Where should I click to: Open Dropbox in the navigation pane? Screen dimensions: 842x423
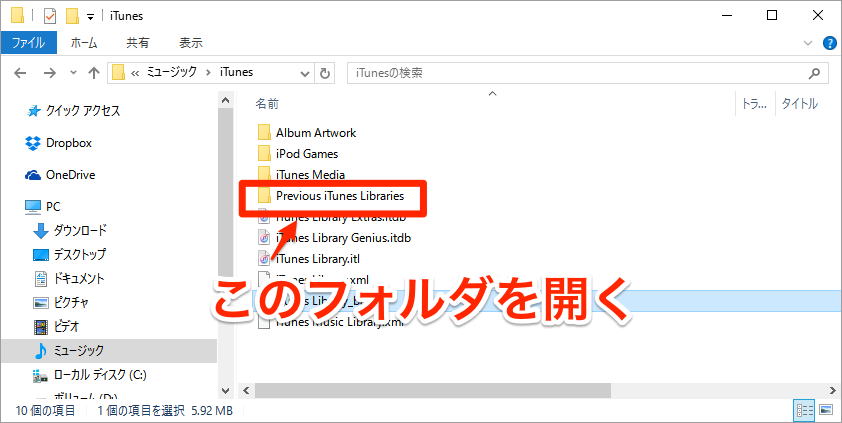click(x=59, y=143)
